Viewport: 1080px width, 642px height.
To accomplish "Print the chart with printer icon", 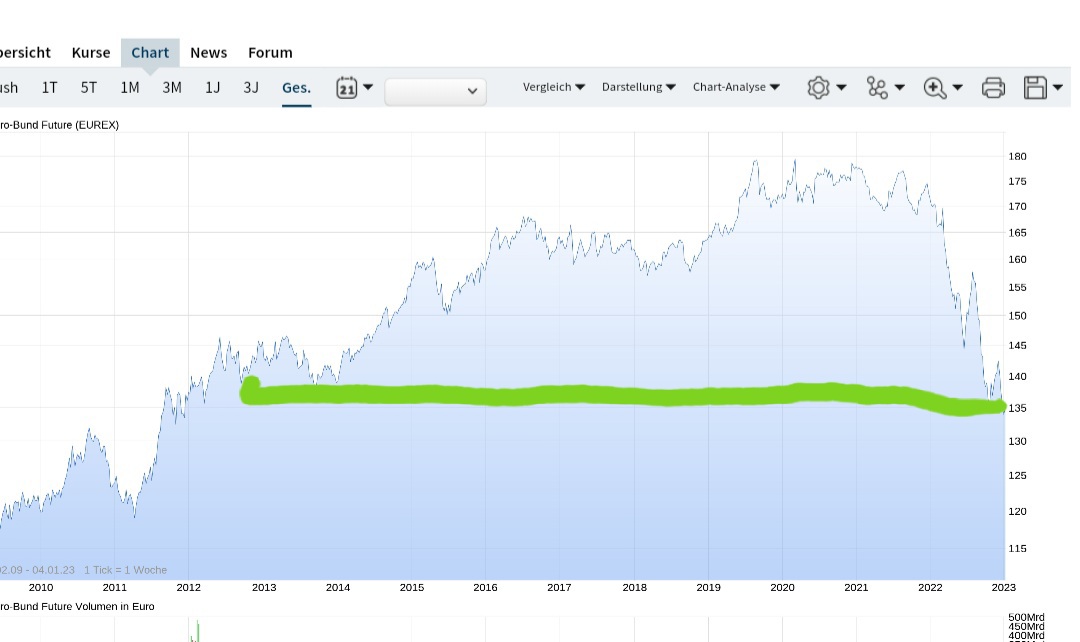I will [993, 87].
